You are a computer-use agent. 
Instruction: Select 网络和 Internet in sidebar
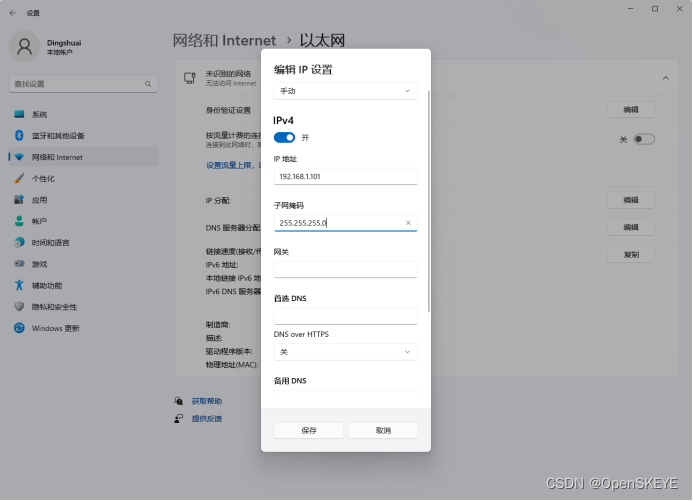coord(83,157)
